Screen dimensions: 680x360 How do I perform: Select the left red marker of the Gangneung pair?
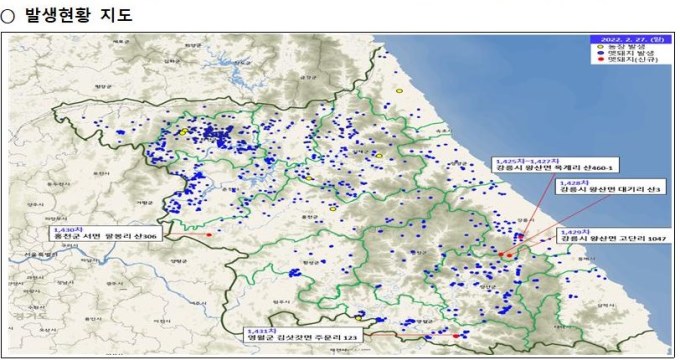501,255
